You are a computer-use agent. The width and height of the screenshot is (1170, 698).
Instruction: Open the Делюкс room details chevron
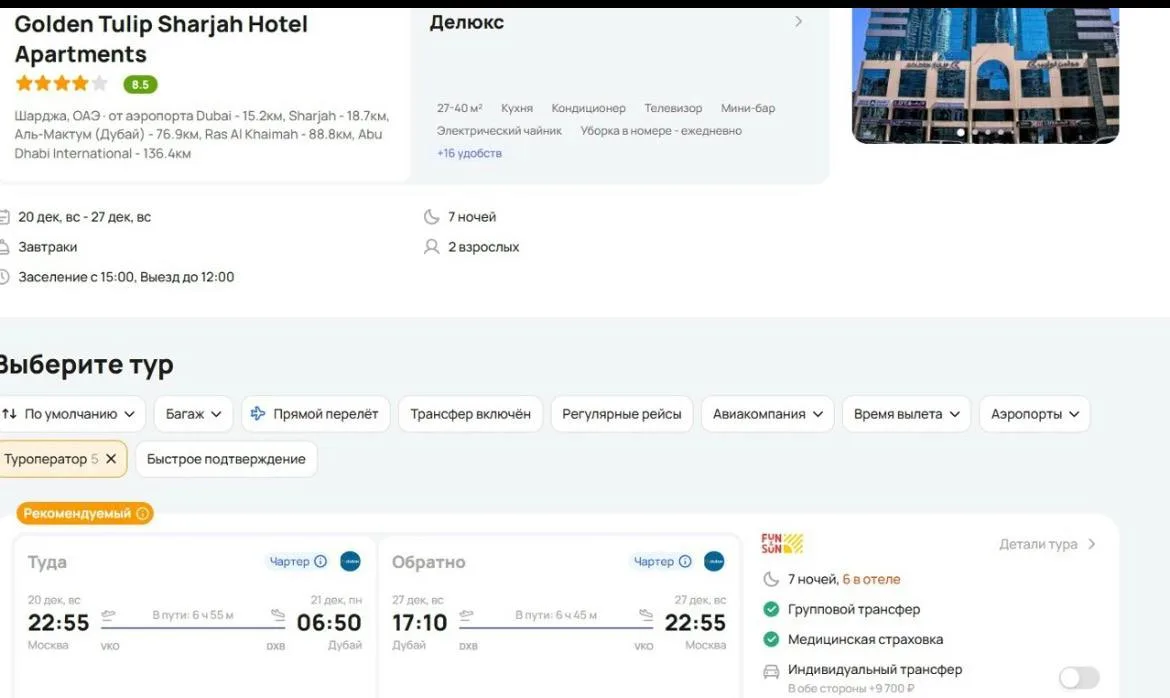(798, 22)
